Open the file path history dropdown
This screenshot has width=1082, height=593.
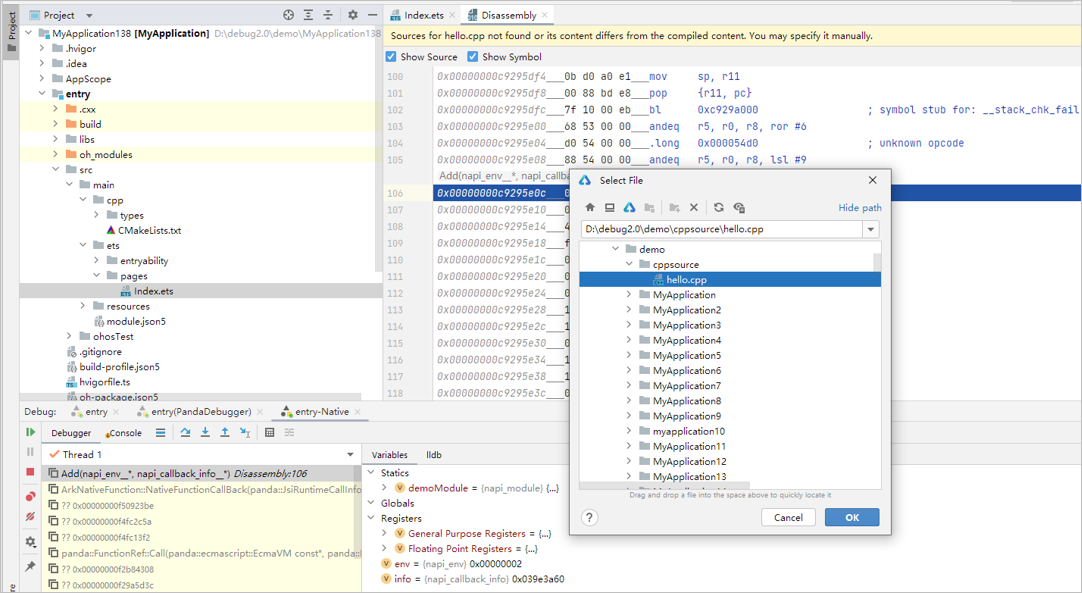point(871,230)
